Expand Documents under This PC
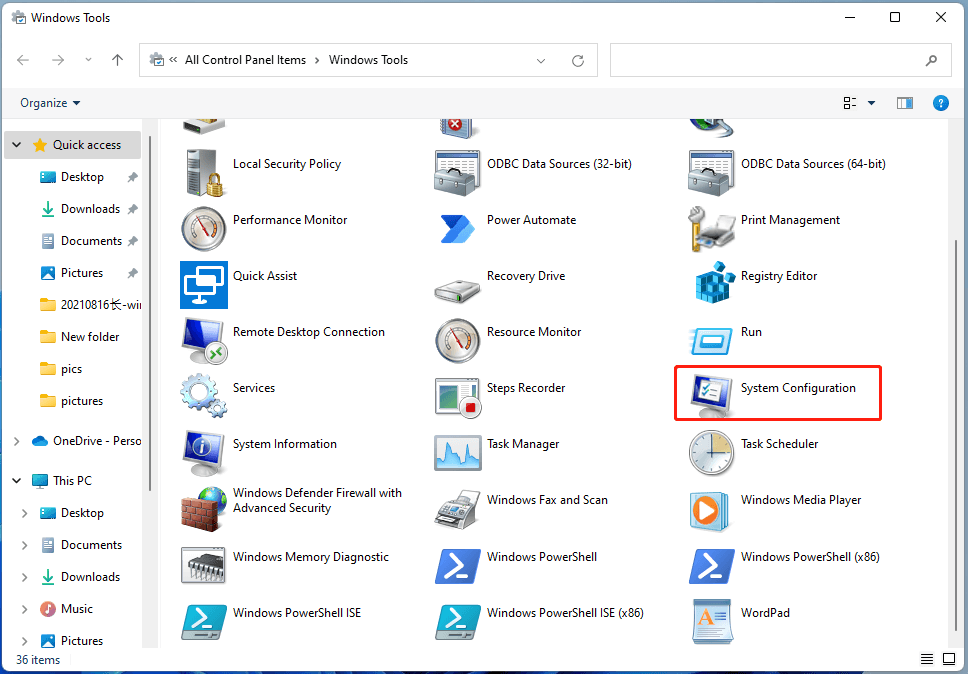The width and height of the screenshot is (968, 674). point(25,545)
